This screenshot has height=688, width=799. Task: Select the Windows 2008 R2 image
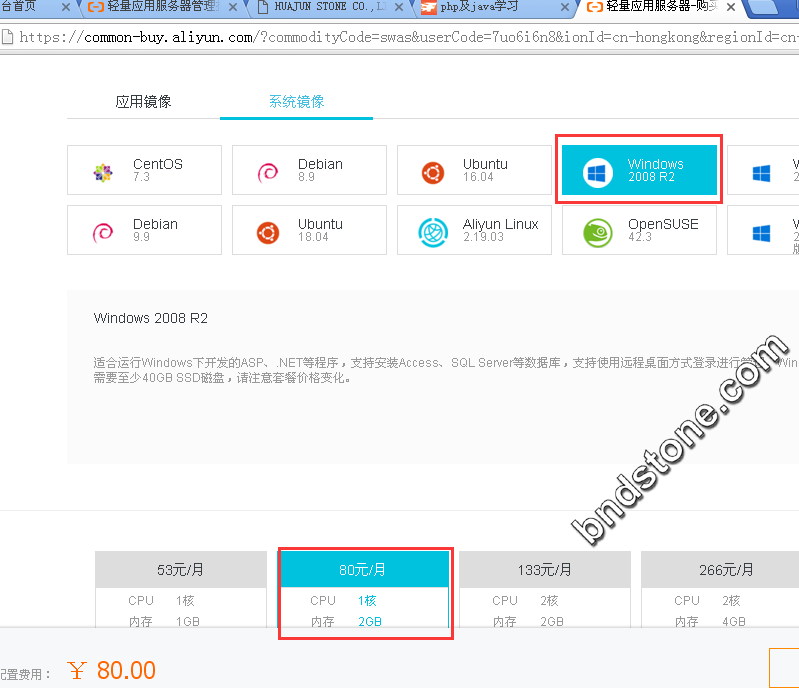click(639, 170)
